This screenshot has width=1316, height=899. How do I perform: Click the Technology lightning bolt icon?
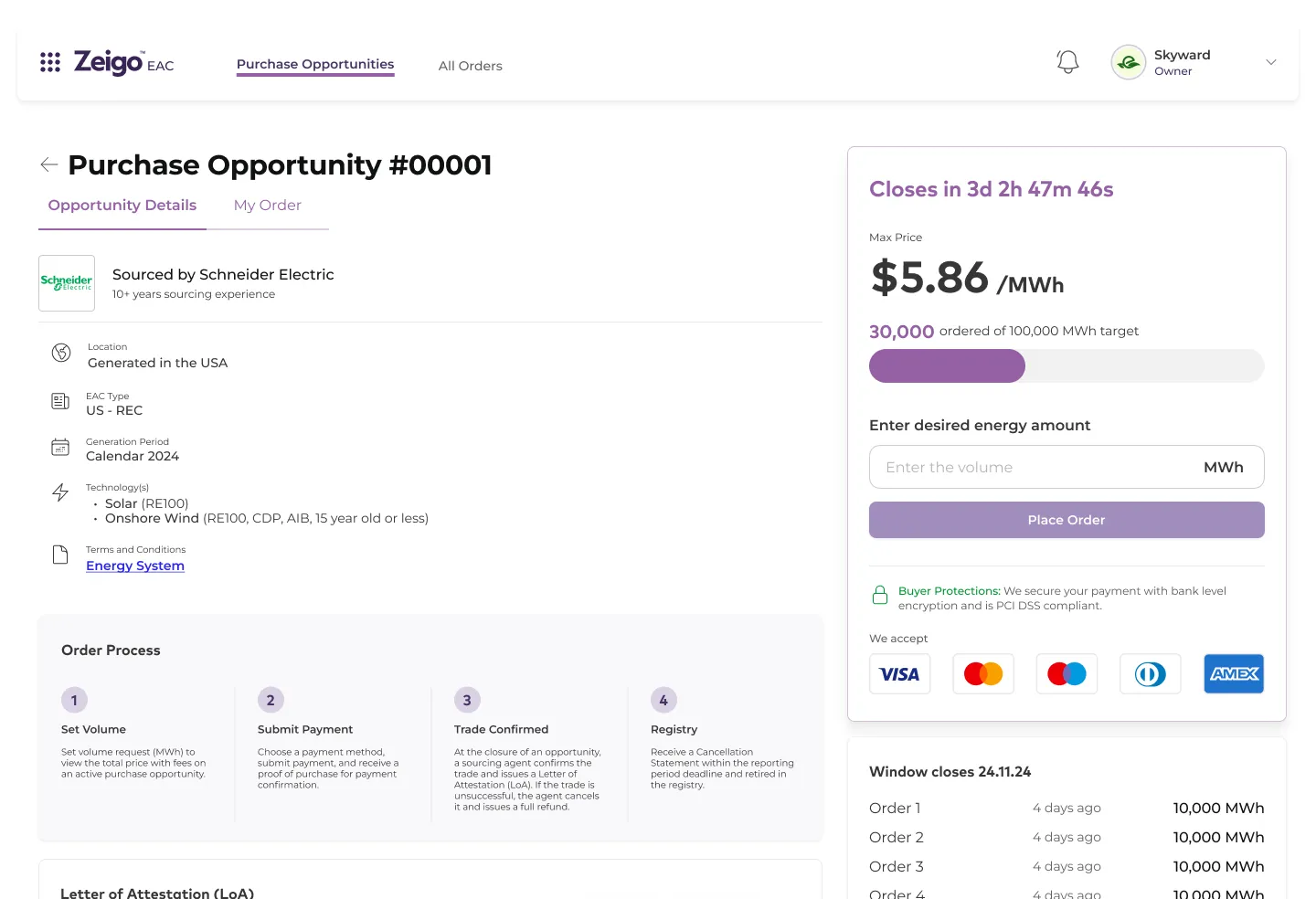click(x=60, y=492)
